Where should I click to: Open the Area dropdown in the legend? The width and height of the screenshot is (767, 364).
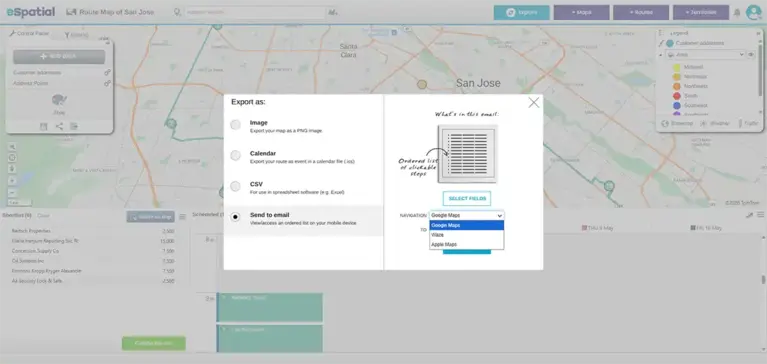[705, 55]
